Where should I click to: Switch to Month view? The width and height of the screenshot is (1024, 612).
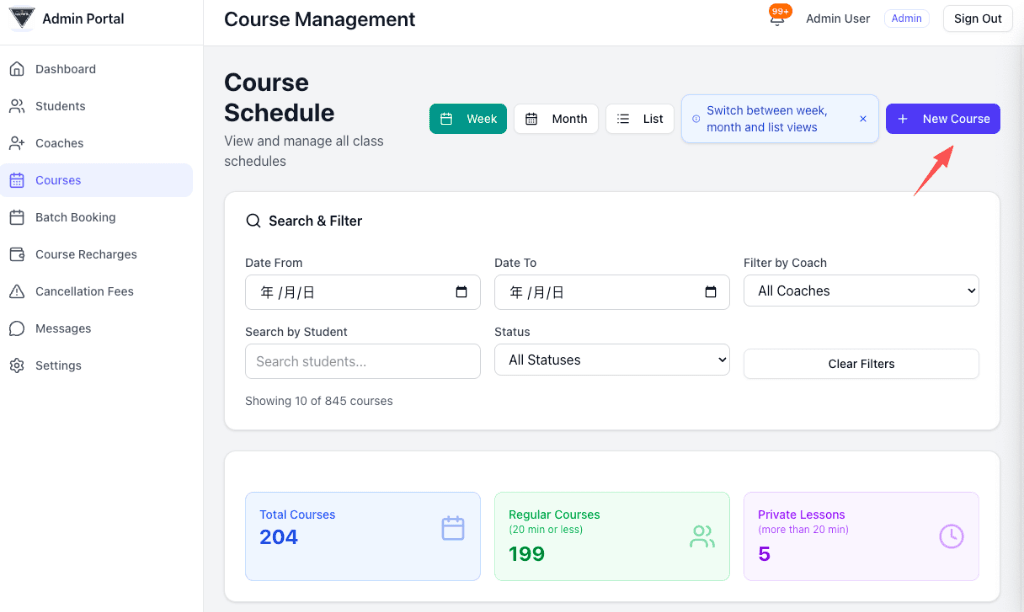[x=556, y=119]
